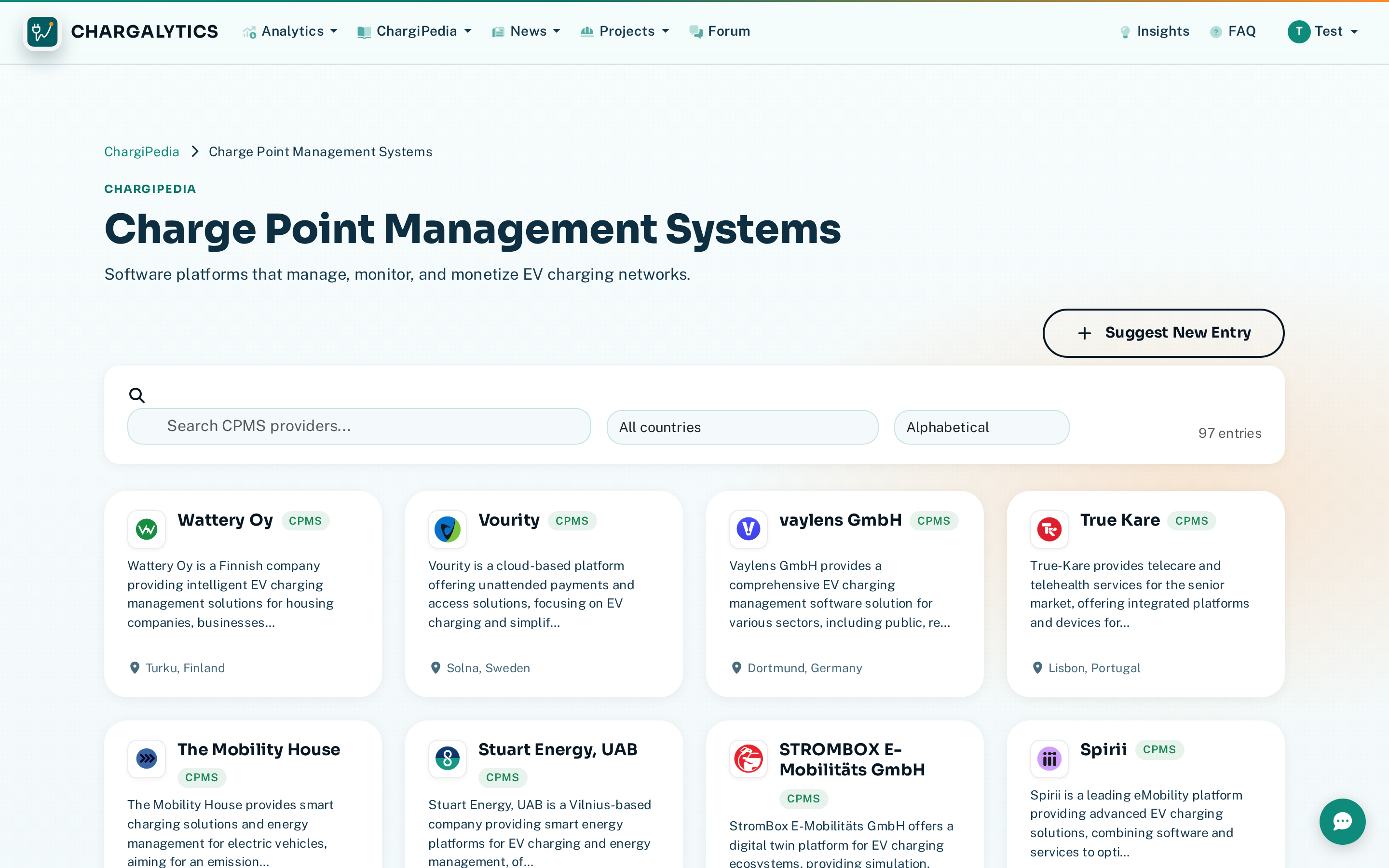This screenshot has height=868, width=1389.
Task: Click the Vourity logo
Action: click(x=447, y=529)
